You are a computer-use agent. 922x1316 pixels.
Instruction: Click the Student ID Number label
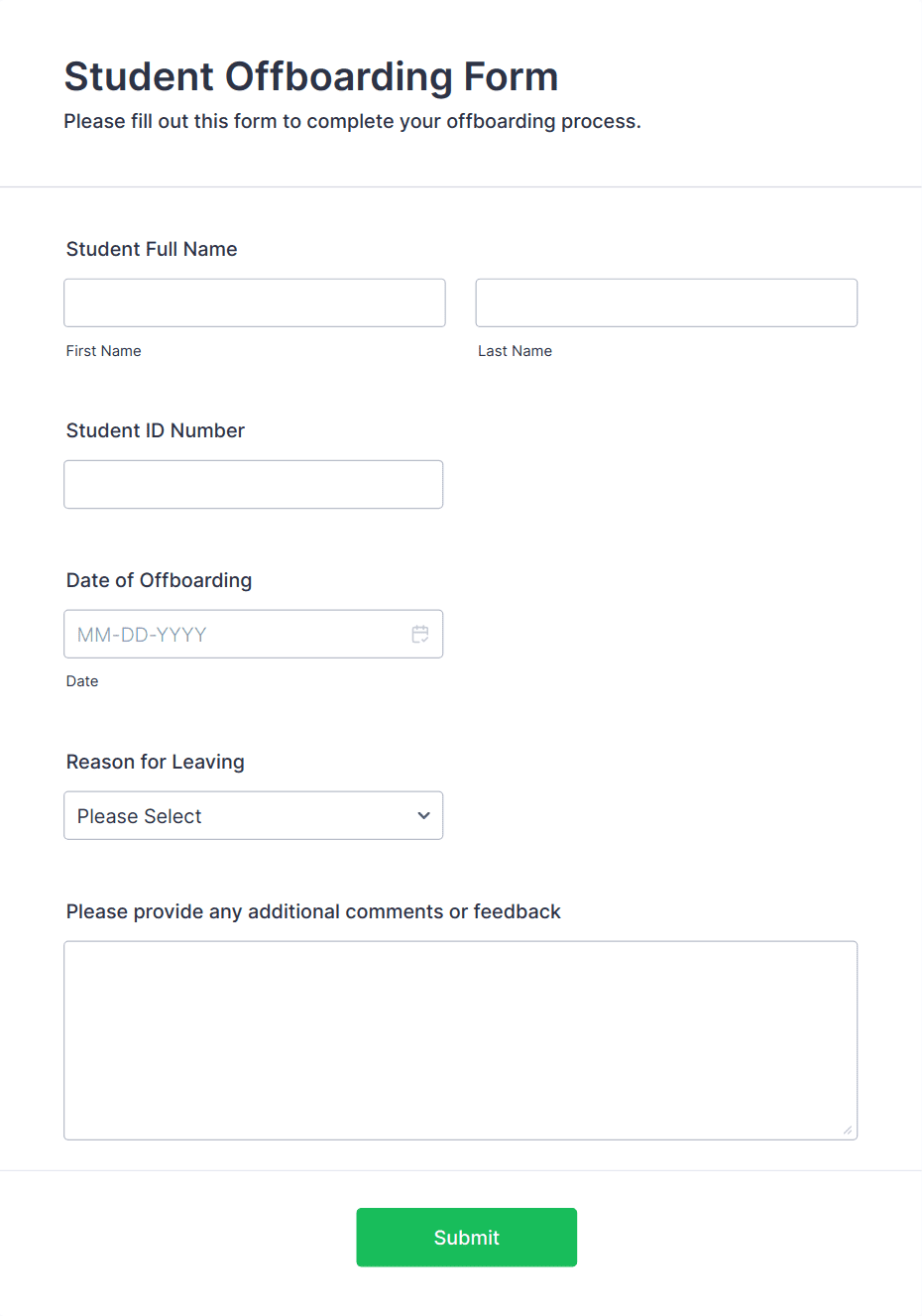(x=156, y=430)
